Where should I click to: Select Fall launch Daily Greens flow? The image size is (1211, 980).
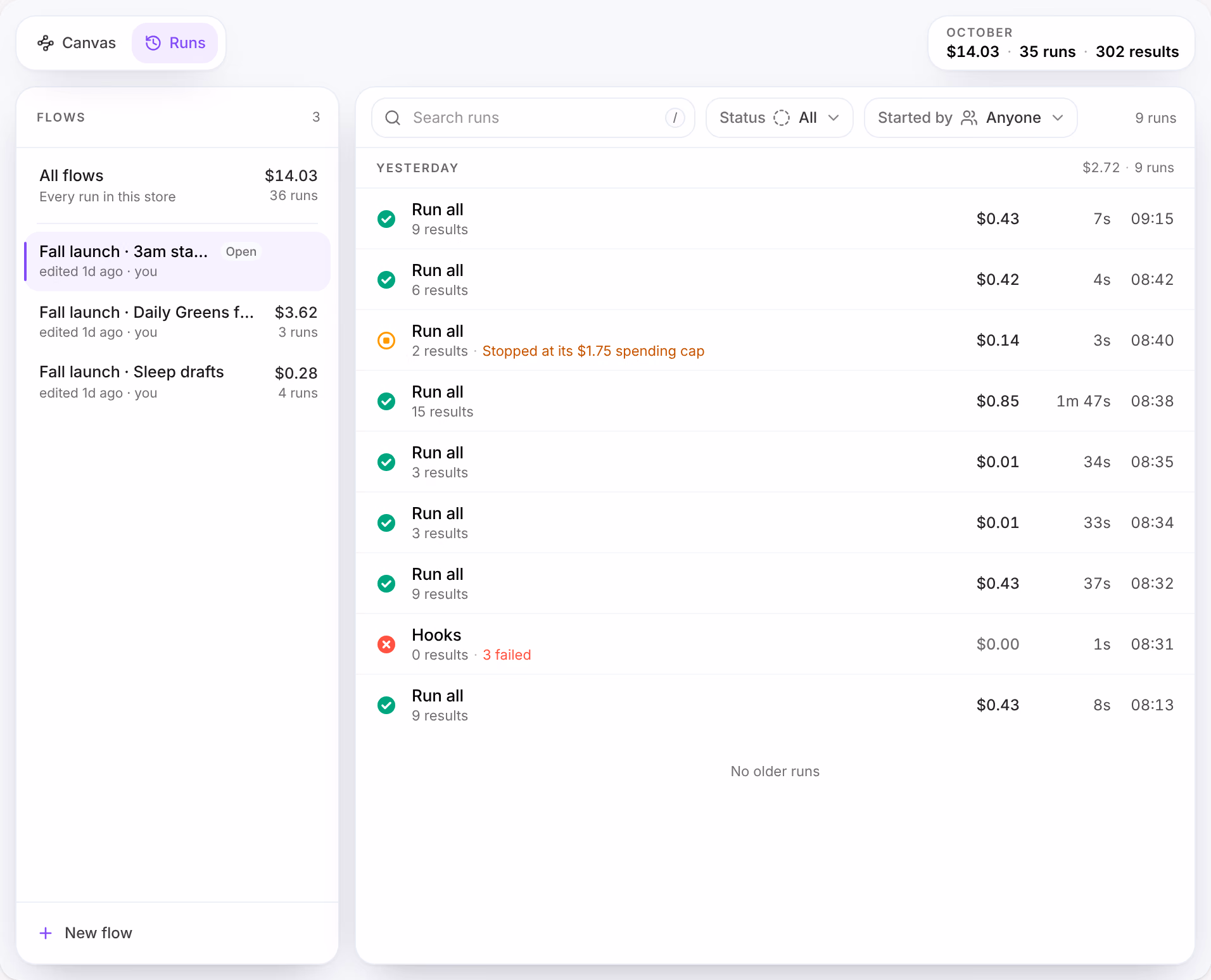click(x=177, y=322)
